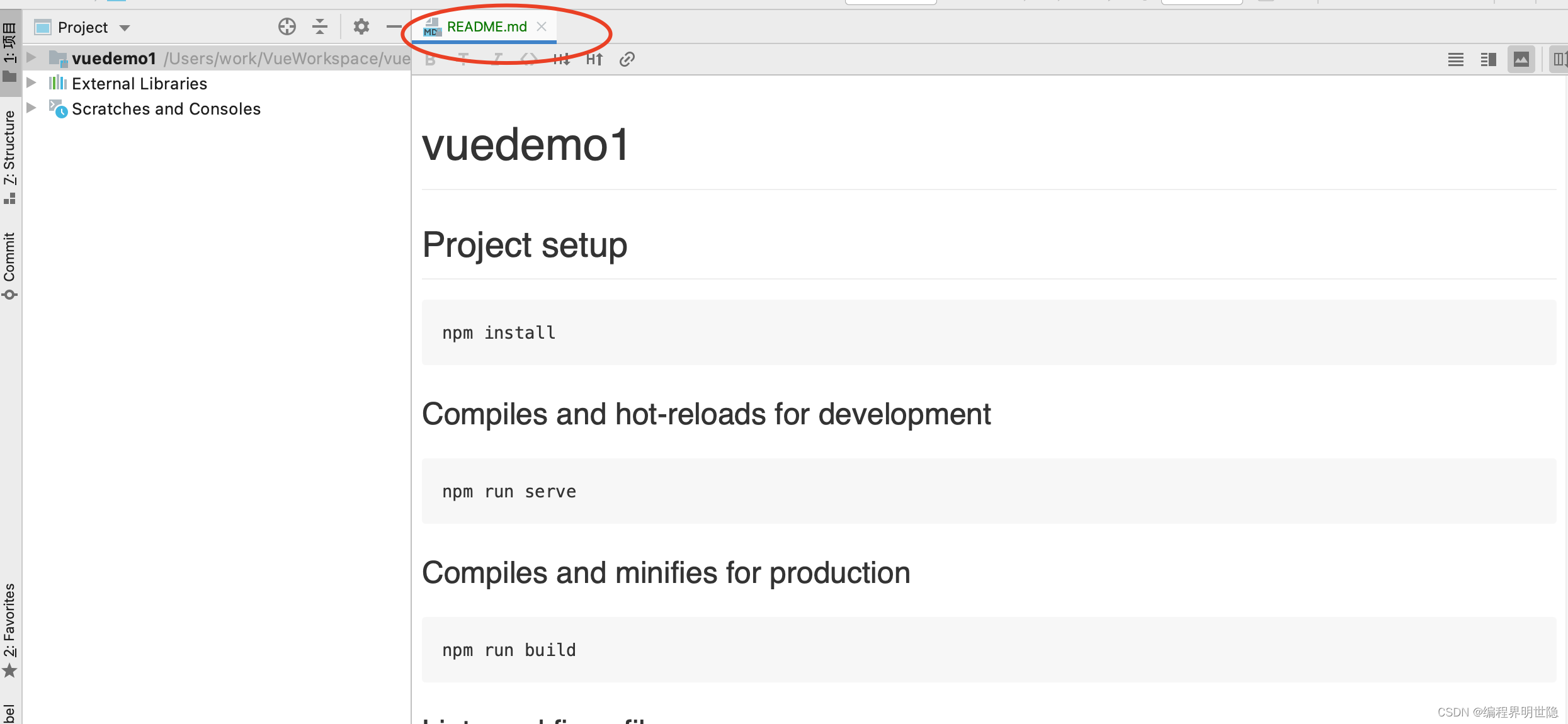Click the locate file crosshair icon
1568x724 pixels.
coord(287,26)
